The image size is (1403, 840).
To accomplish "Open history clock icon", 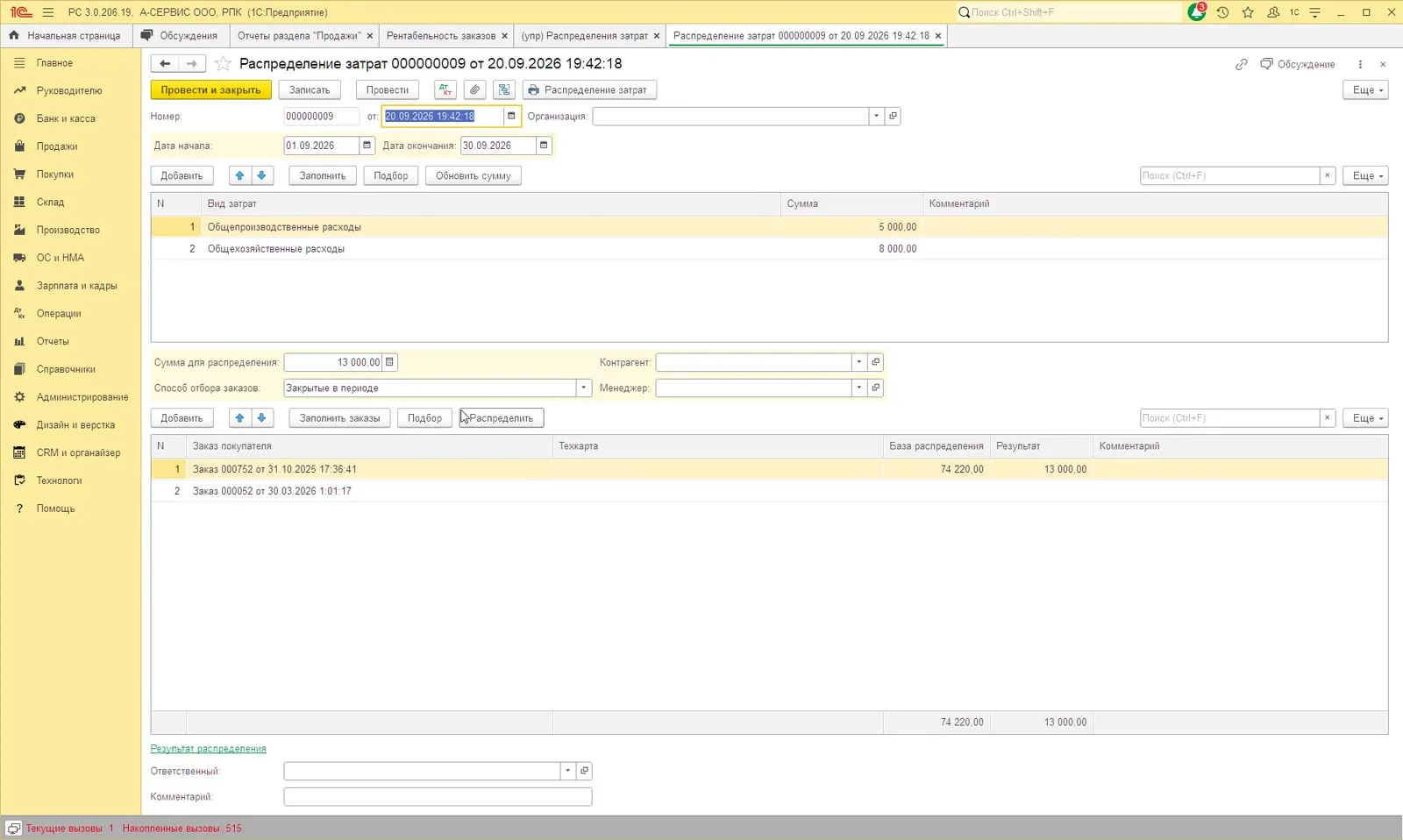I will click(x=1222, y=12).
